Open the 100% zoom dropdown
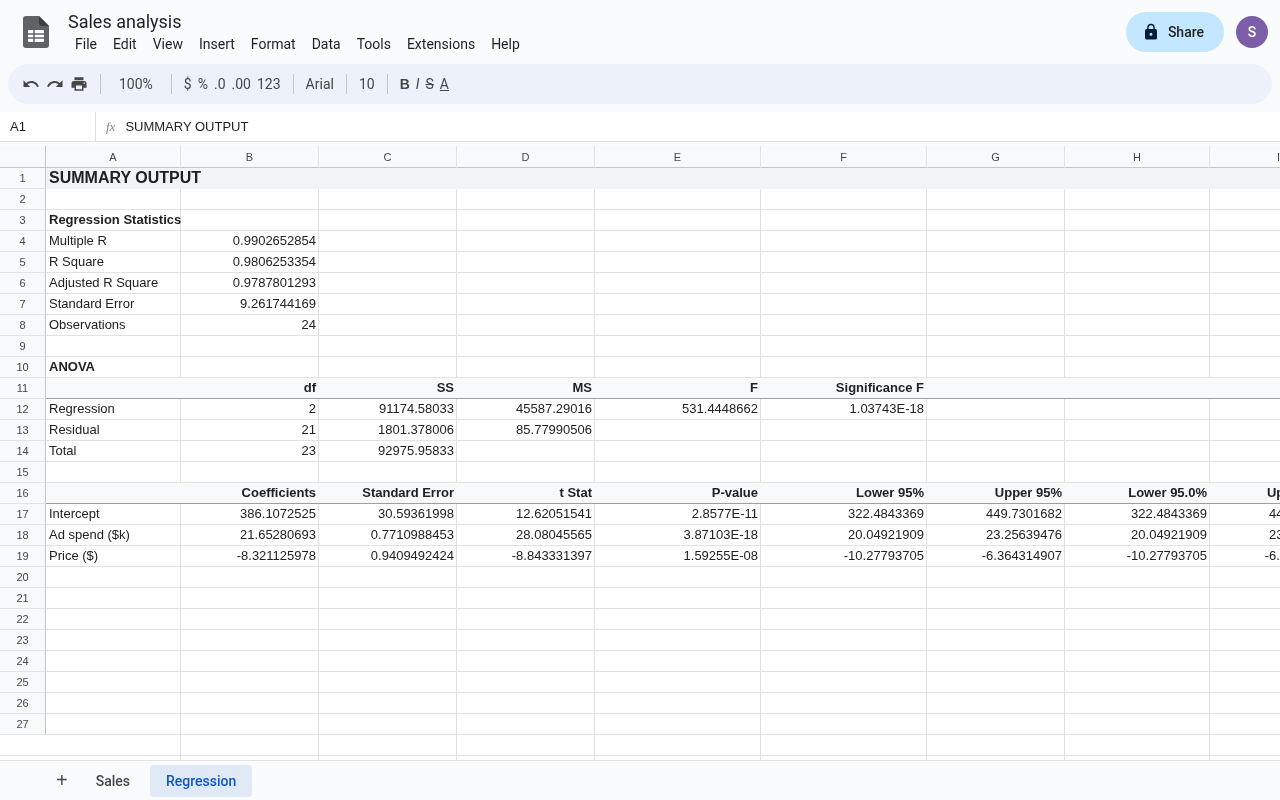 coord(136,84)
